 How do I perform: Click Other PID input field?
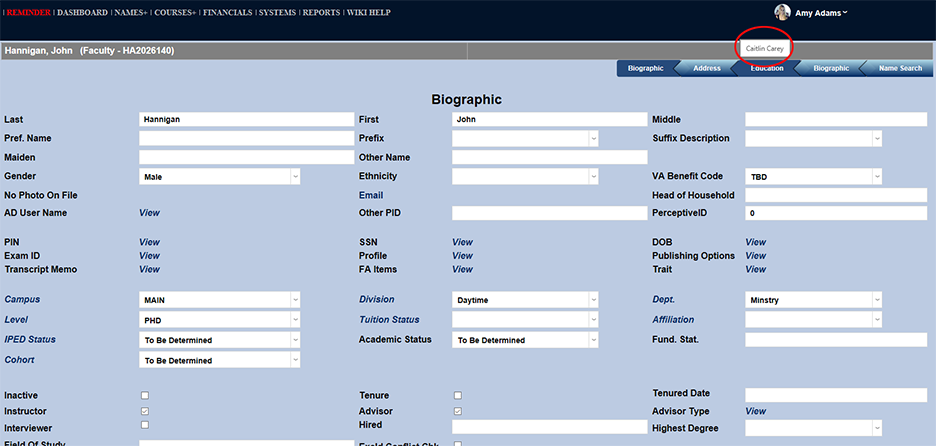(550, 213)
